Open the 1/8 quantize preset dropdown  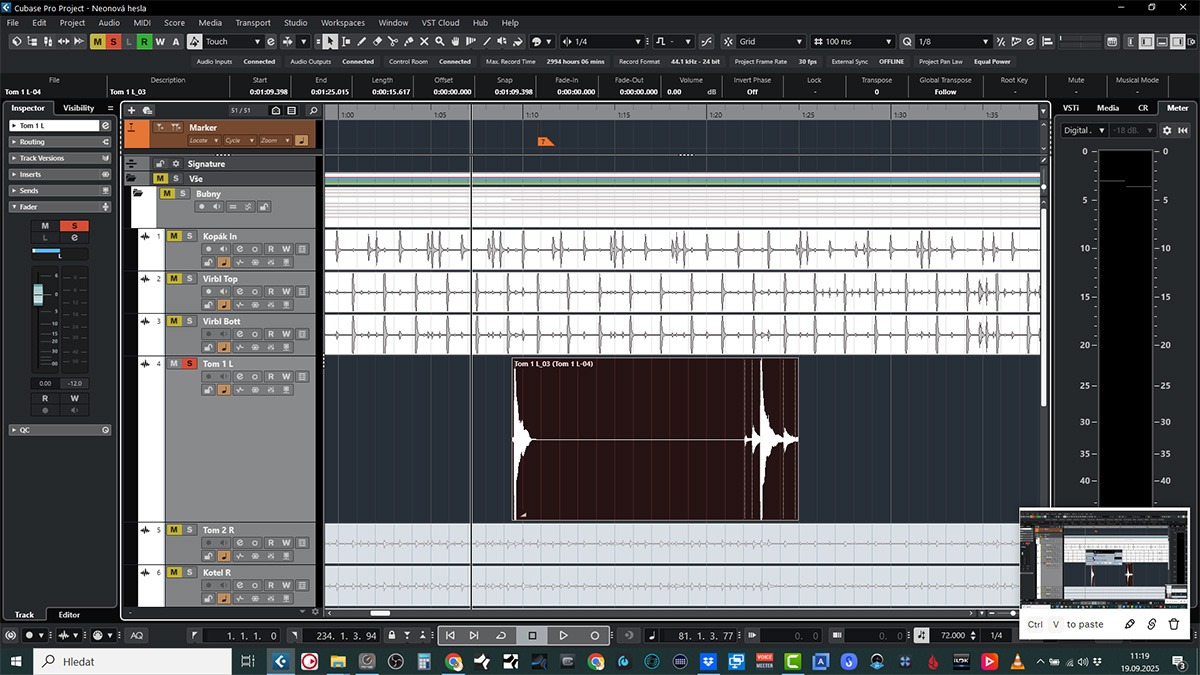(x=952, y=42)
